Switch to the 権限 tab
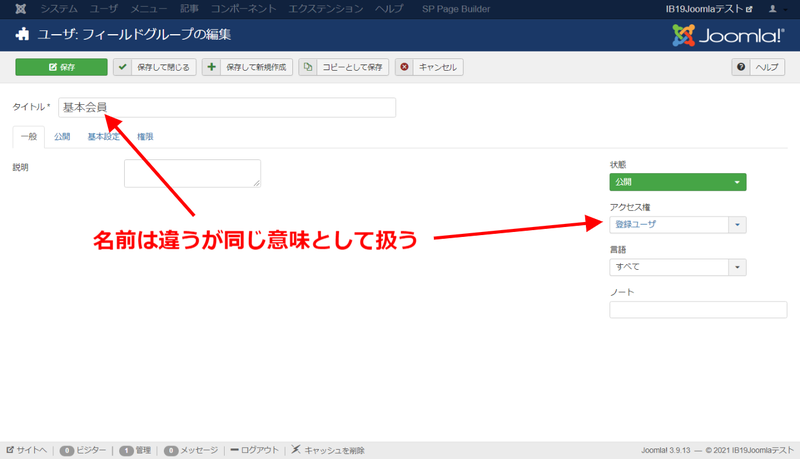Viewport: 800px width, 459px height. [145, 137]
